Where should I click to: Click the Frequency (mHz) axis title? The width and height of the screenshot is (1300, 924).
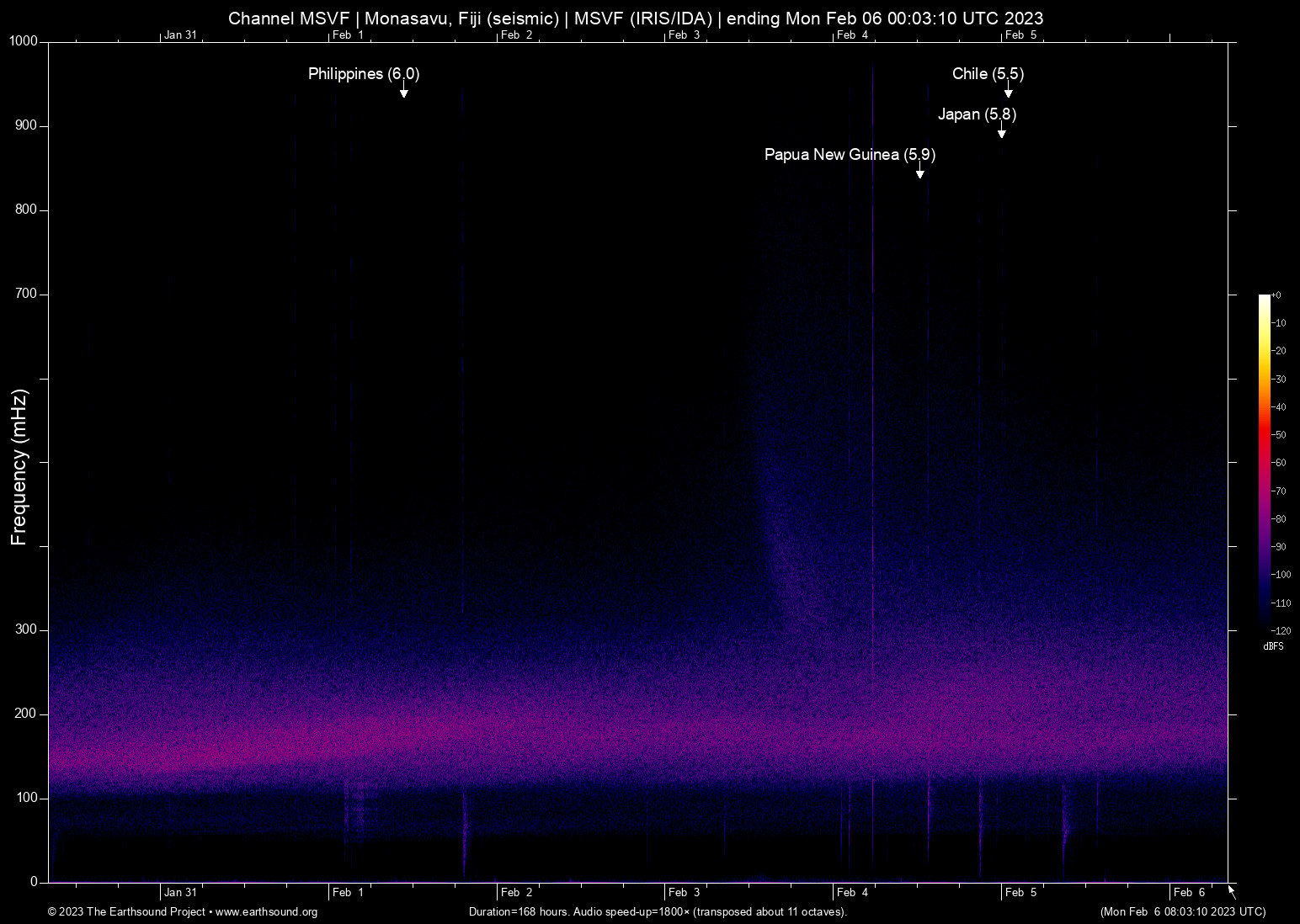pos(19,467)
